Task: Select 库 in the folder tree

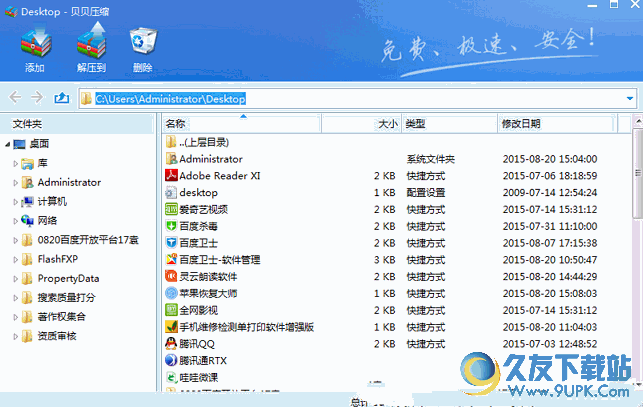Action: (43, 163)
